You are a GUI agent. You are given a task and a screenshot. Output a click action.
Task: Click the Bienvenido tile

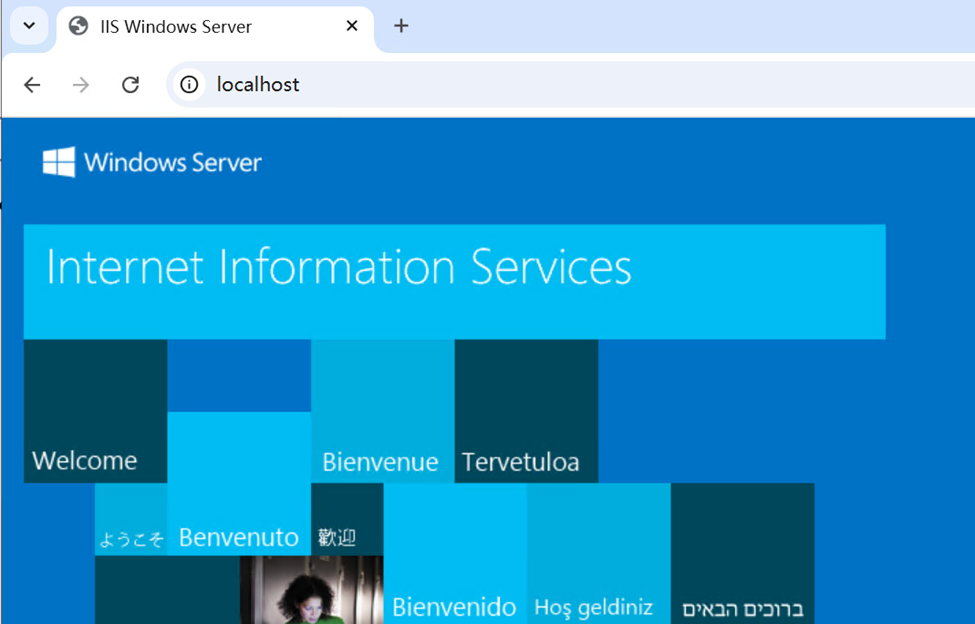coord(454,553)
